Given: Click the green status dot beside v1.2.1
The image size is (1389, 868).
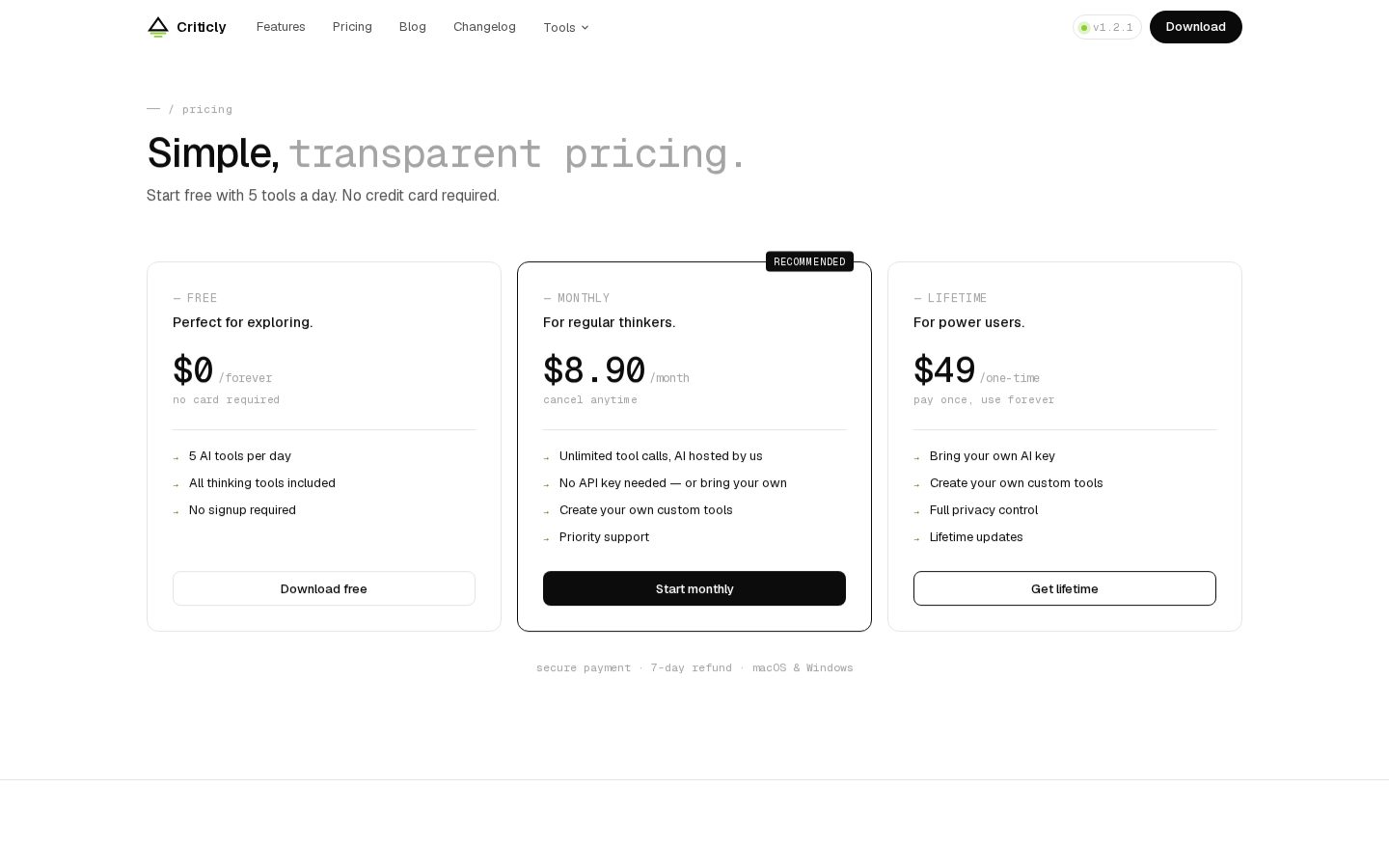Looking at the screenshot, I should (x=1084, y=28).
